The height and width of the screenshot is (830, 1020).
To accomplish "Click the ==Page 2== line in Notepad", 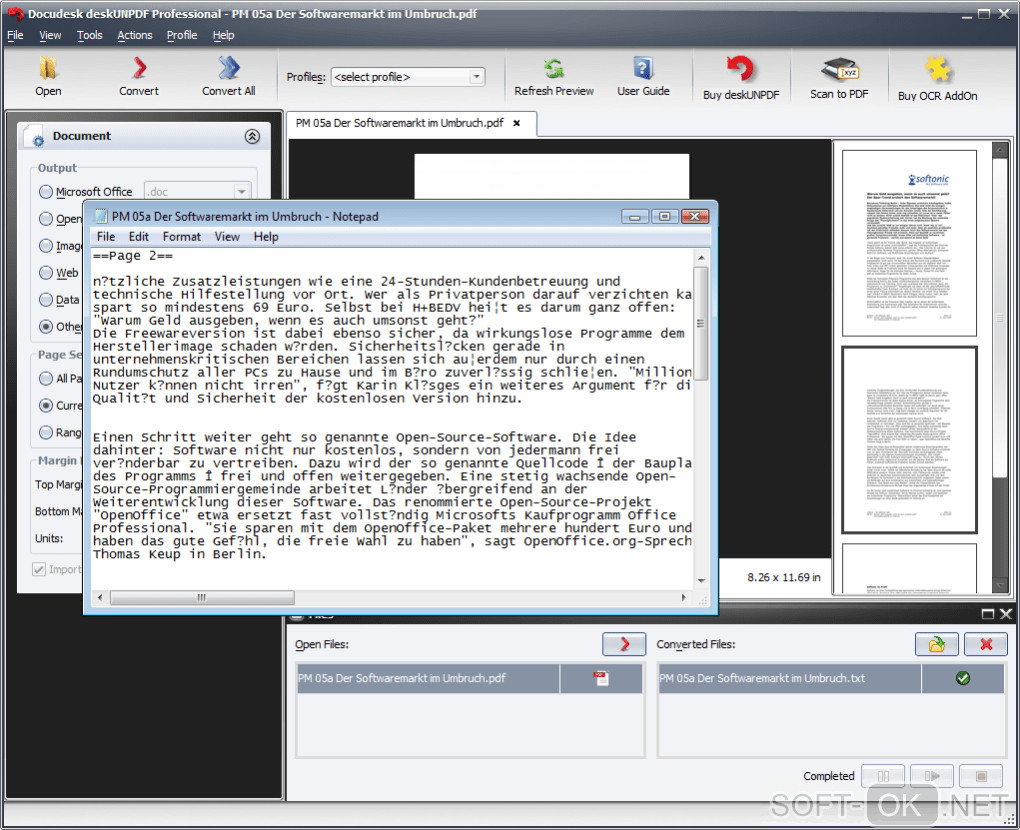I will pos(133,256).
